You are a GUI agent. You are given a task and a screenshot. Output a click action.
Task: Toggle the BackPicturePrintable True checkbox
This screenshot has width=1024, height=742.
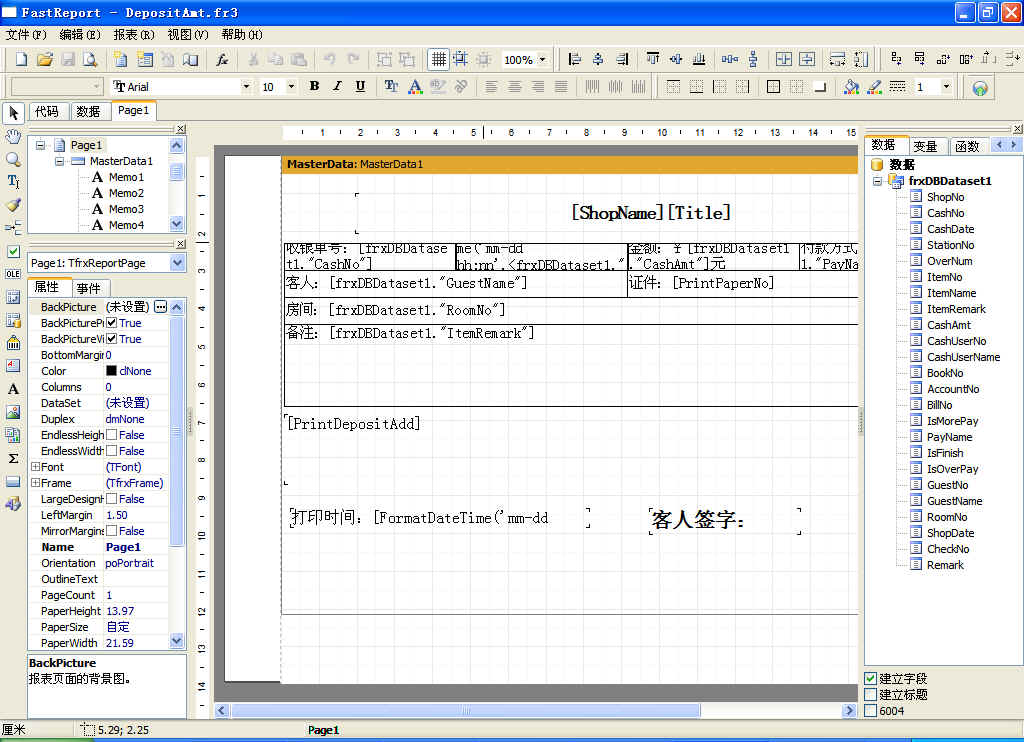pos(112,323)
